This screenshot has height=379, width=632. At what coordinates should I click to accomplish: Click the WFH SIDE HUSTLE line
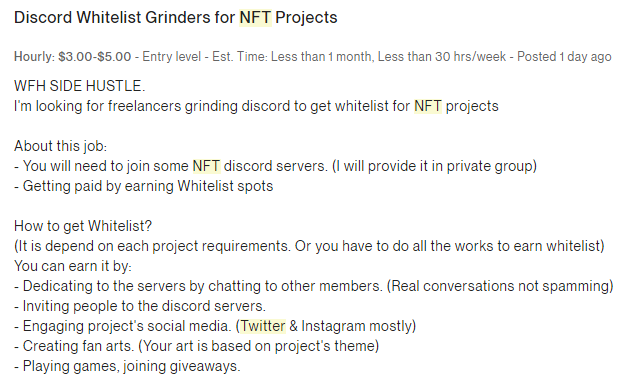coord(79,86)
